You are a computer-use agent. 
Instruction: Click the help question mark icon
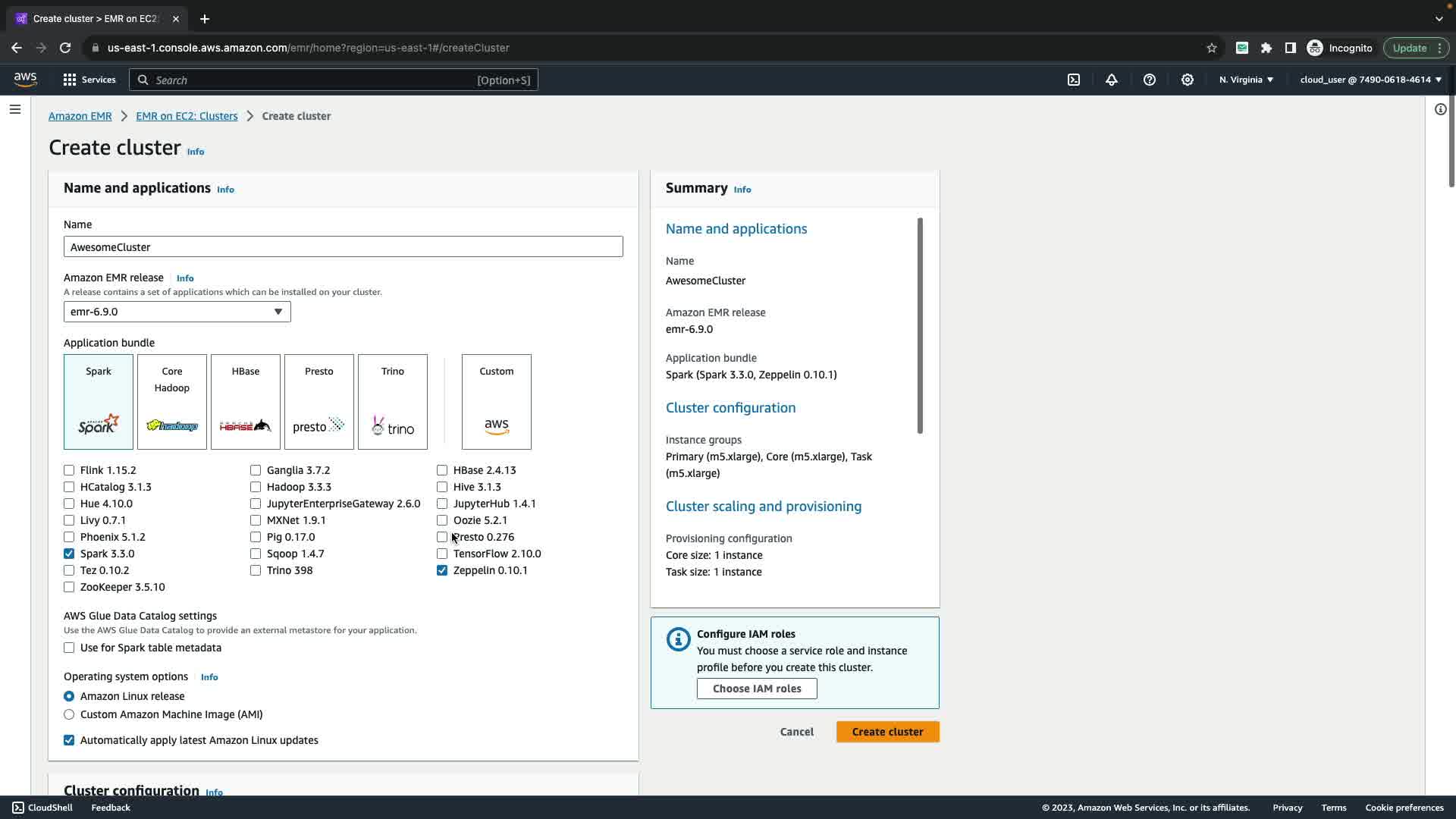click(1150, 80)
